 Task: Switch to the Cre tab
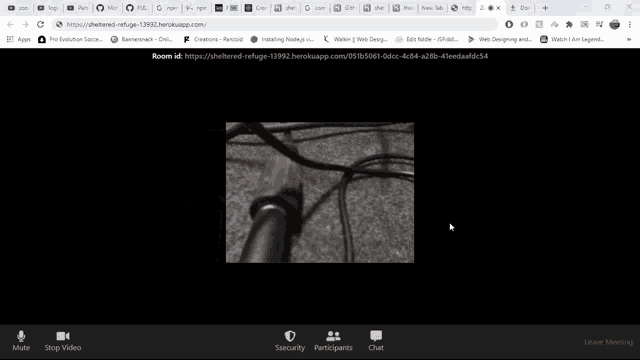click(256, 8)
